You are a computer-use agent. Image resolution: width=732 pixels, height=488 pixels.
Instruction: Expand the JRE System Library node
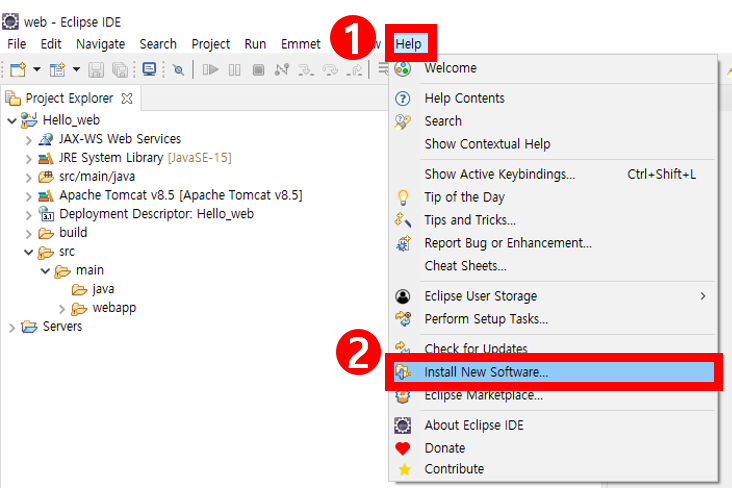click(x=28, y=158)
